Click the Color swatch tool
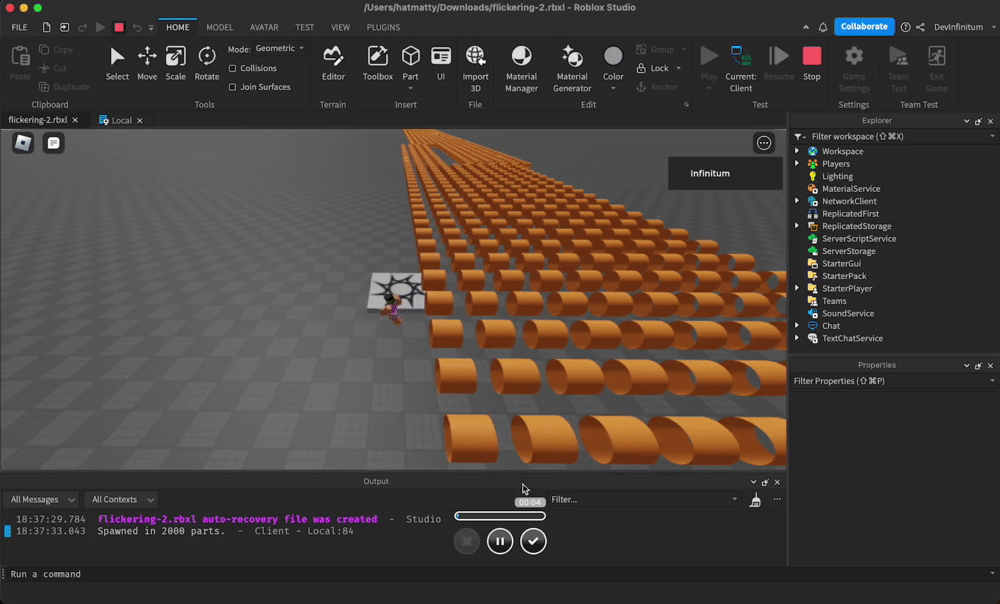This screenshot has width=1000, height=604. tap(613, 56)
